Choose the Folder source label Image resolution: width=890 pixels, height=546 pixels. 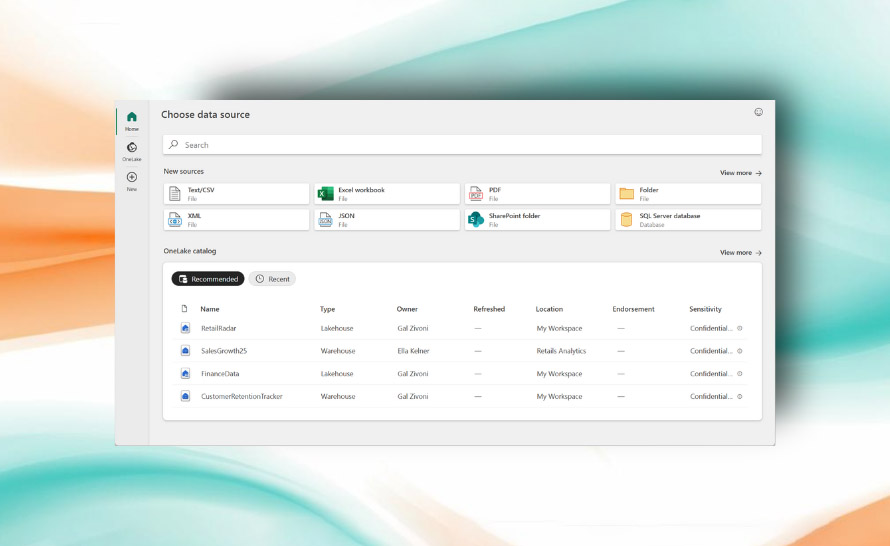(x=649, y=190)
